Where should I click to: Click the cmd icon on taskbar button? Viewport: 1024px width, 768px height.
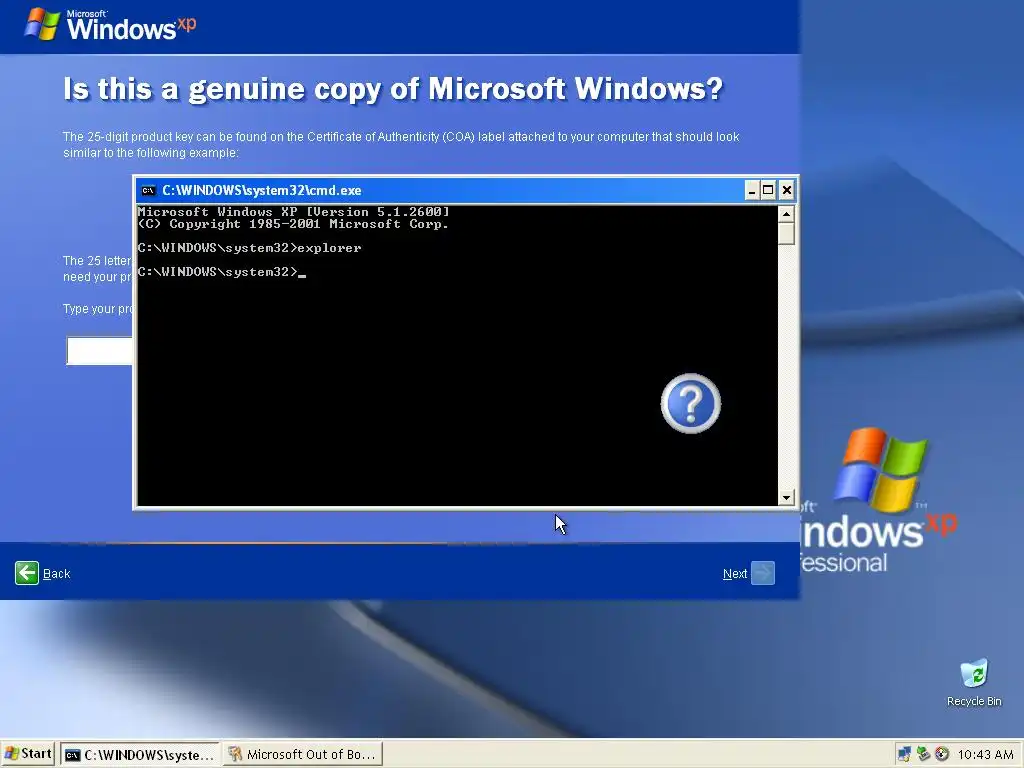coord(72,755)
